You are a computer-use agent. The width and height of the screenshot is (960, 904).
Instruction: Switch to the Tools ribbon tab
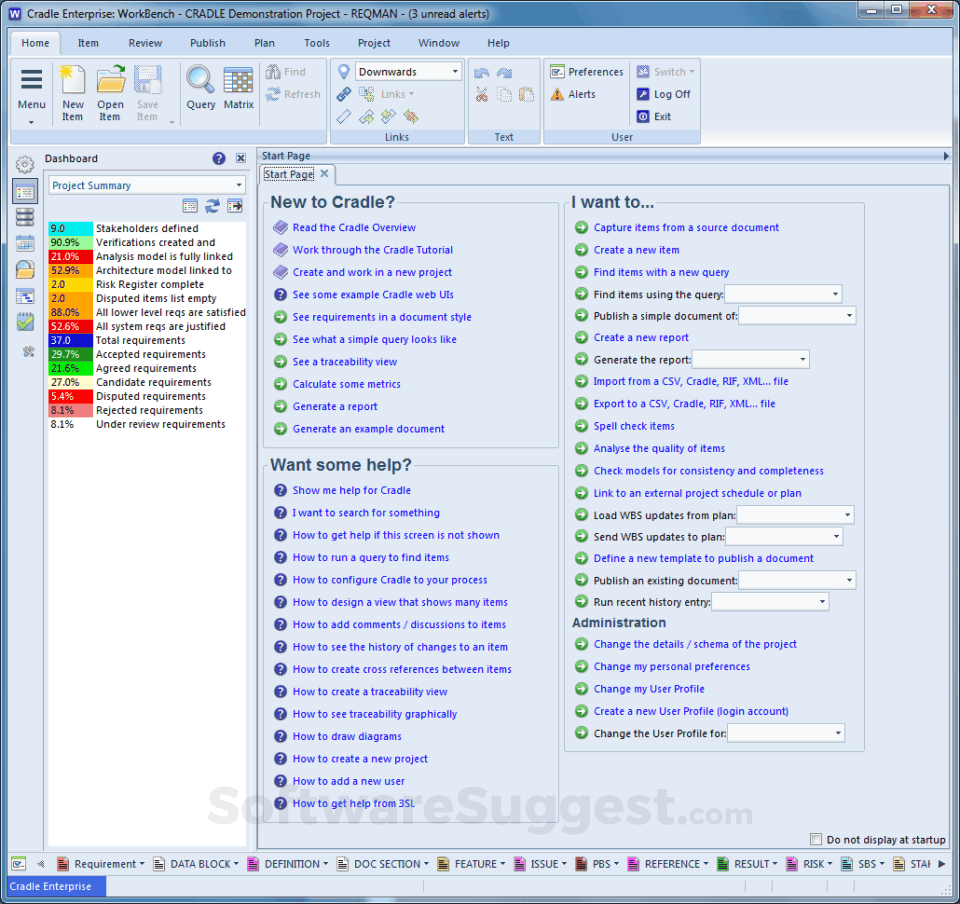coord(317,43)
